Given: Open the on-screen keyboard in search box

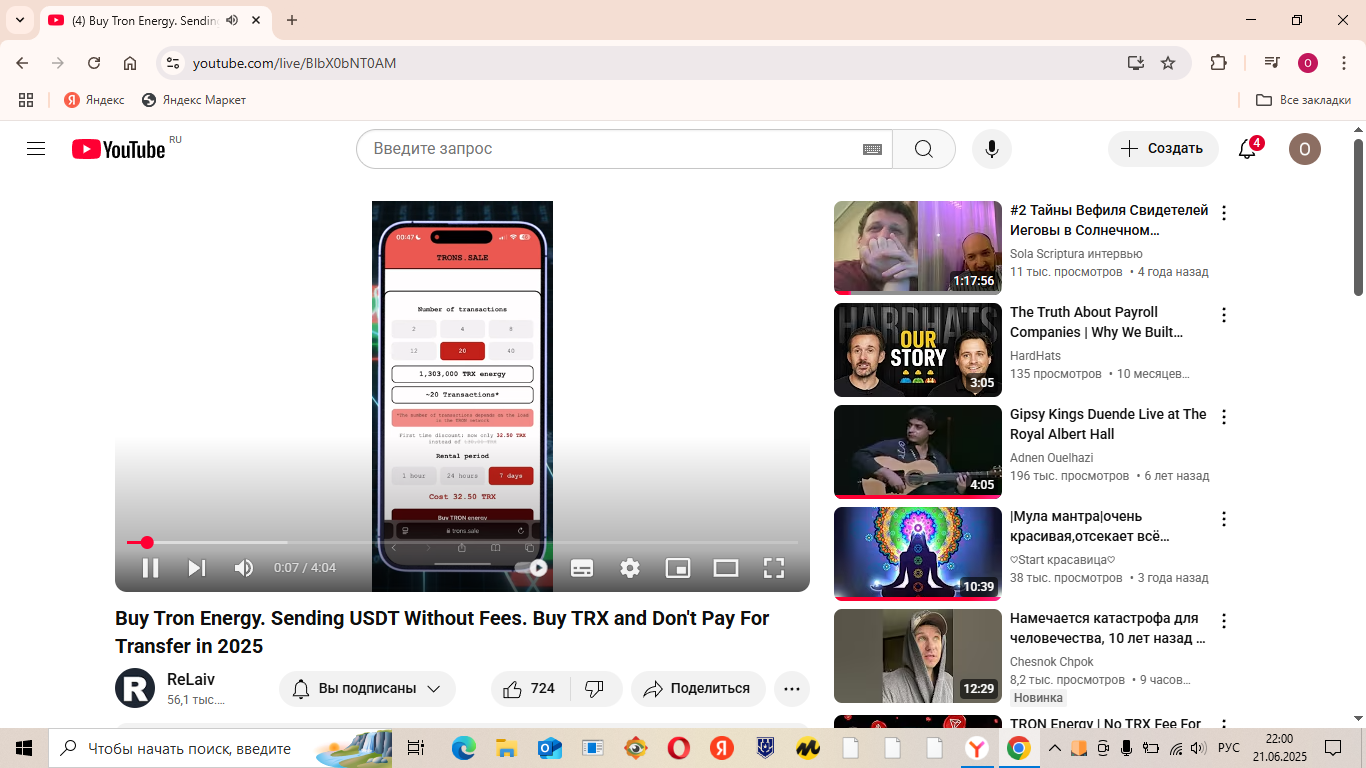Looking at the screenshot, I should [872, 149].
